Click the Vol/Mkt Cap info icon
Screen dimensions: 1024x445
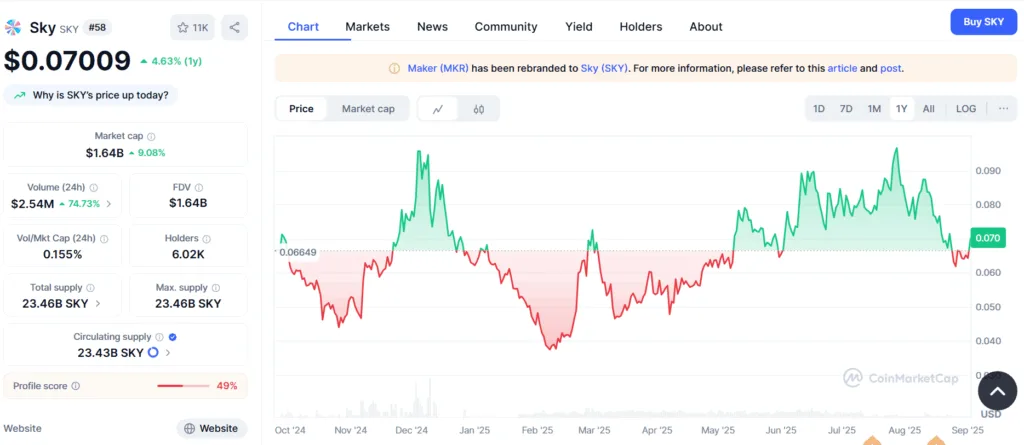[104, 239]
